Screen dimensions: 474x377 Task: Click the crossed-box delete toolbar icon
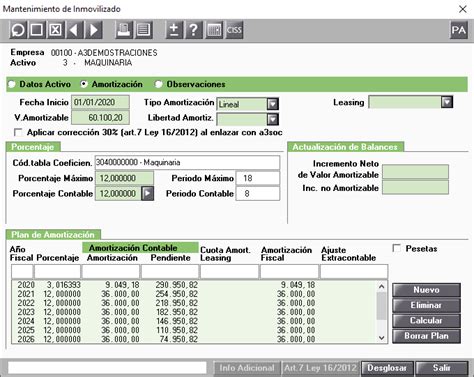[x=56, y=30]
